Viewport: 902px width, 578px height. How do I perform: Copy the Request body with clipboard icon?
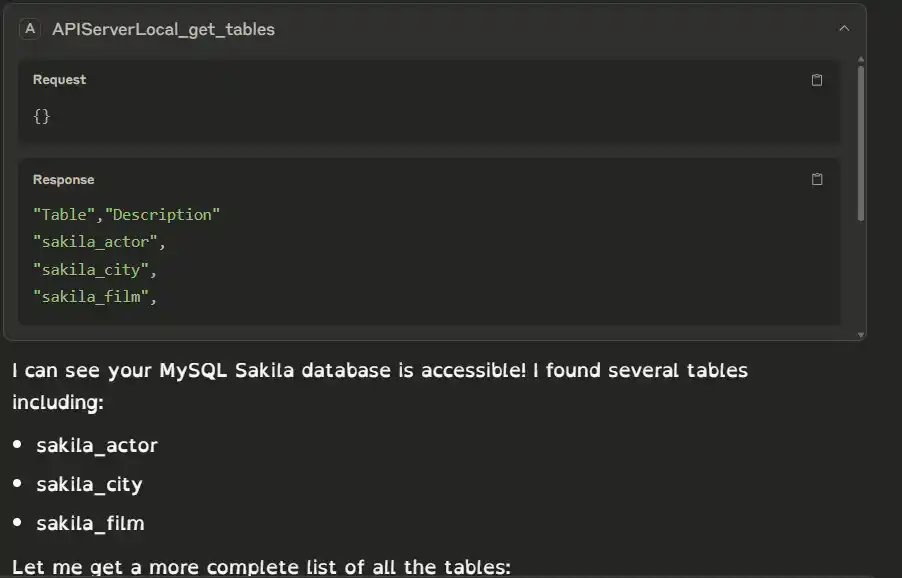coord(816,80)
